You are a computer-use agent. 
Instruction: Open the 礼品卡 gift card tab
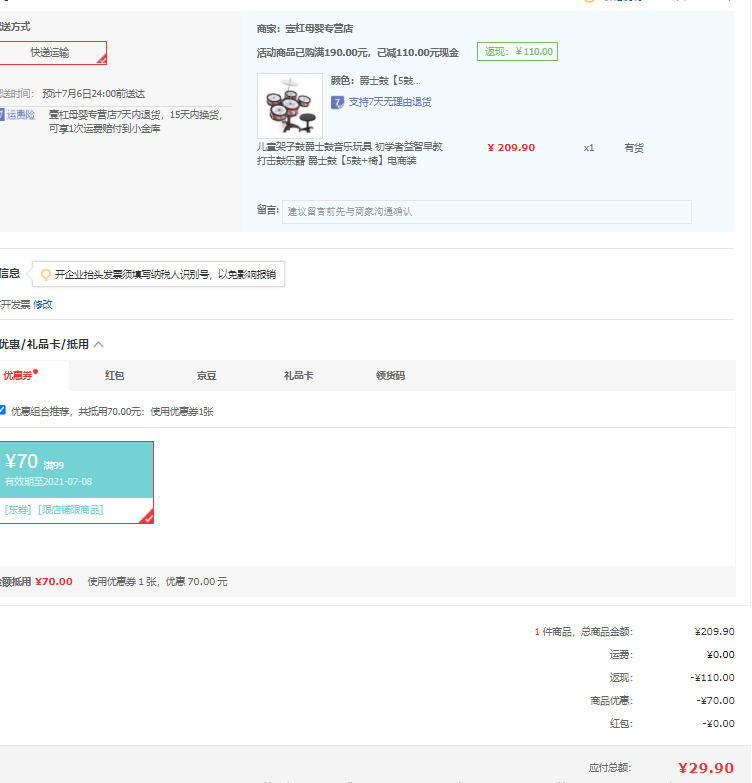point(298,376)
